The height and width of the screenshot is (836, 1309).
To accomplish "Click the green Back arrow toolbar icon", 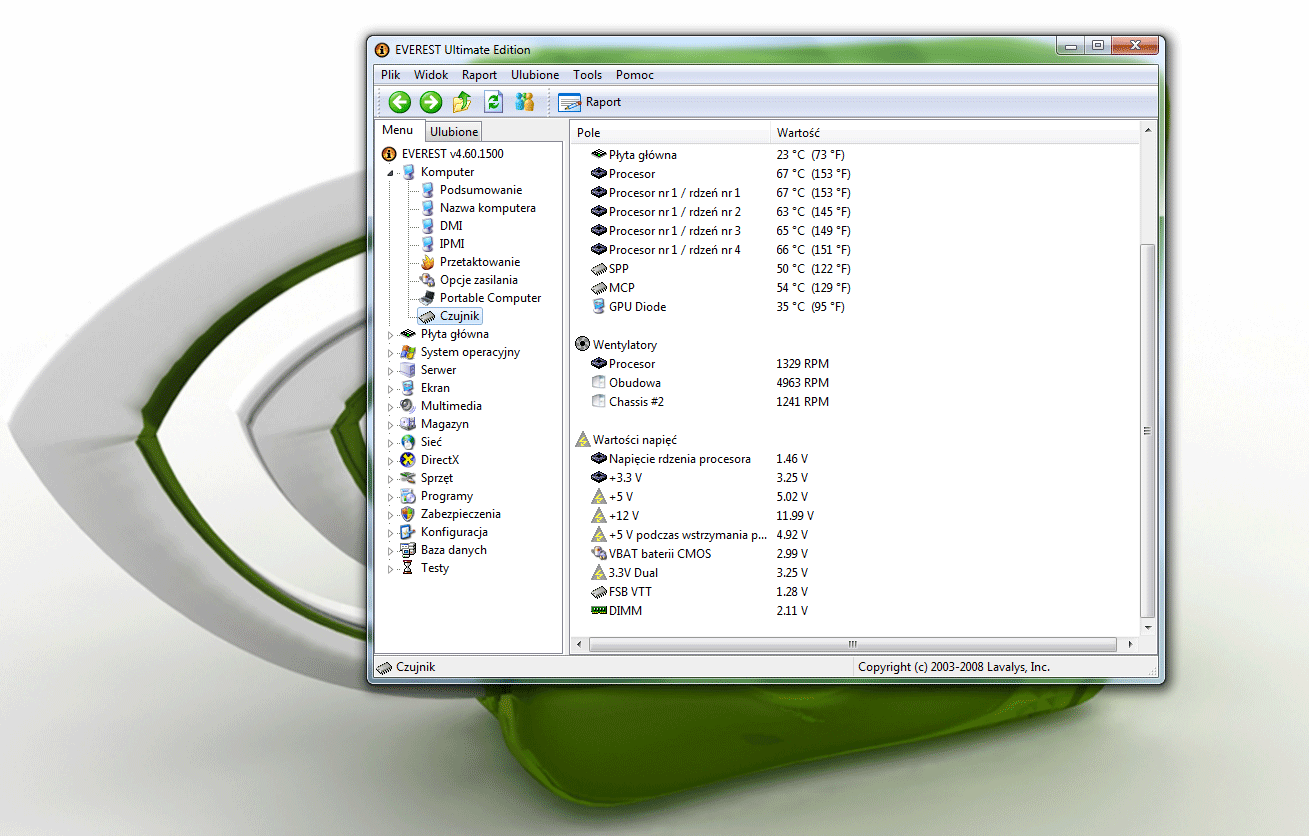I will (400, 102).
